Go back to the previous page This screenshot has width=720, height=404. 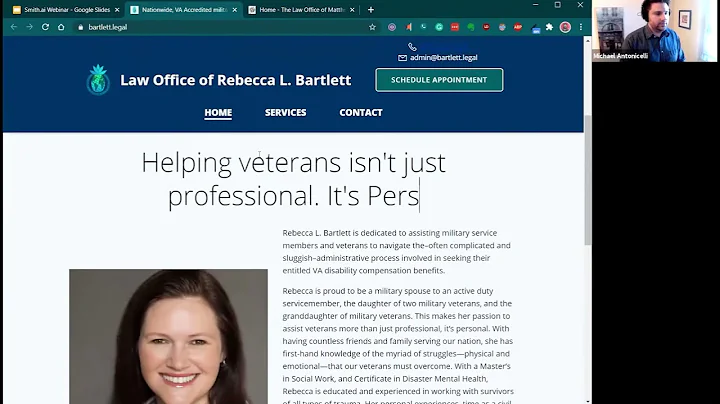tap(14, 27)
